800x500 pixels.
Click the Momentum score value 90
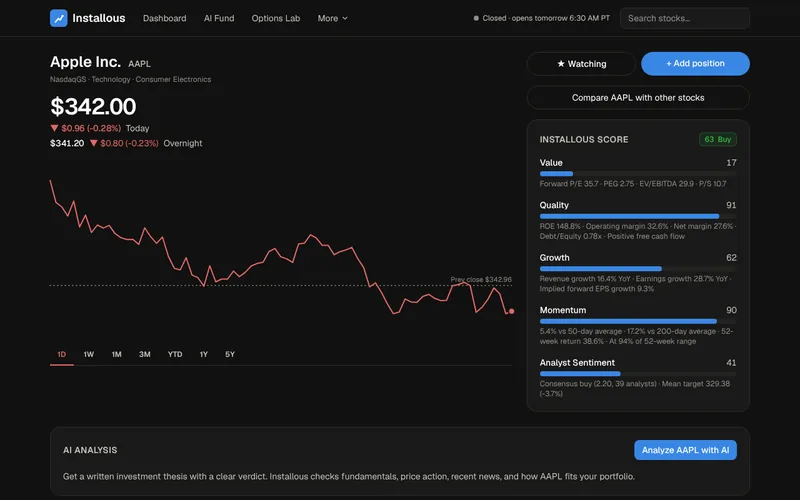click(x=731, y=310)
